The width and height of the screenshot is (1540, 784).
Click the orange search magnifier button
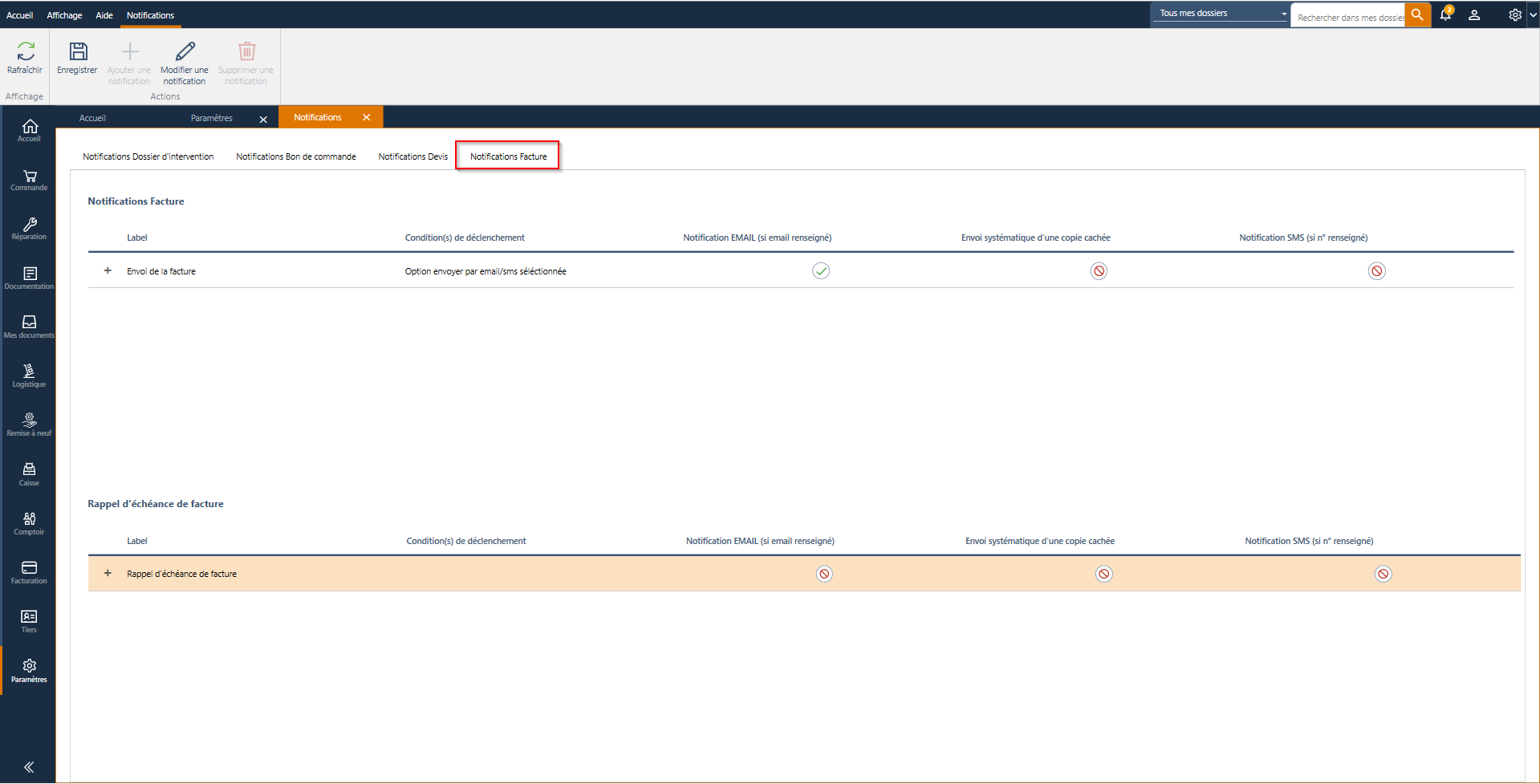[1418, 15]
